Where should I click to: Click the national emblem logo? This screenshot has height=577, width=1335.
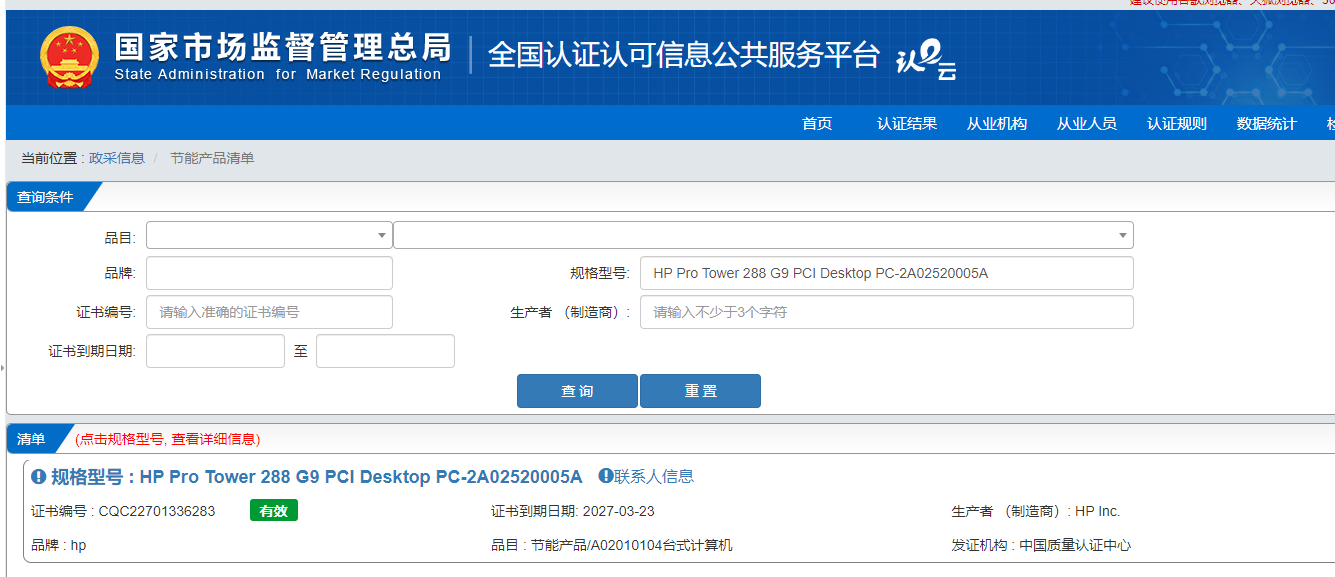pyautogui.click(x=69, y=56)
